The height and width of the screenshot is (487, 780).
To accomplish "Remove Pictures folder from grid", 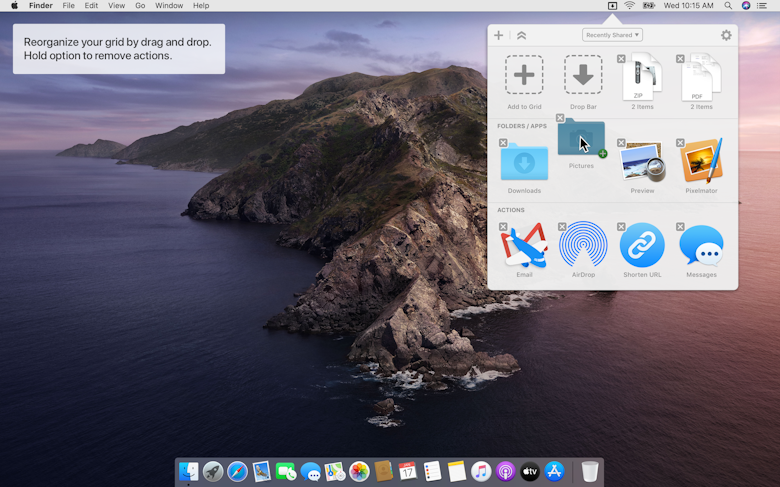I will tap(560, 118).
